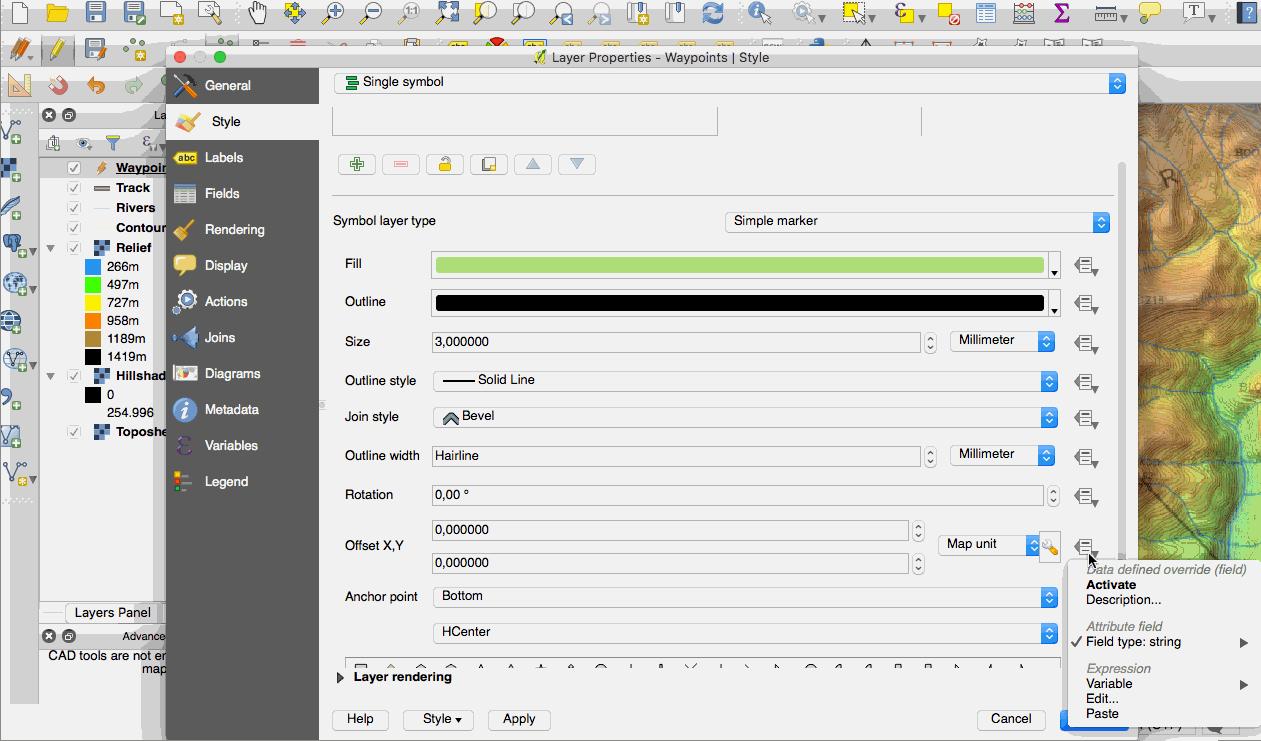
Task: Expand the Layer rendering section
Action: 342,677
